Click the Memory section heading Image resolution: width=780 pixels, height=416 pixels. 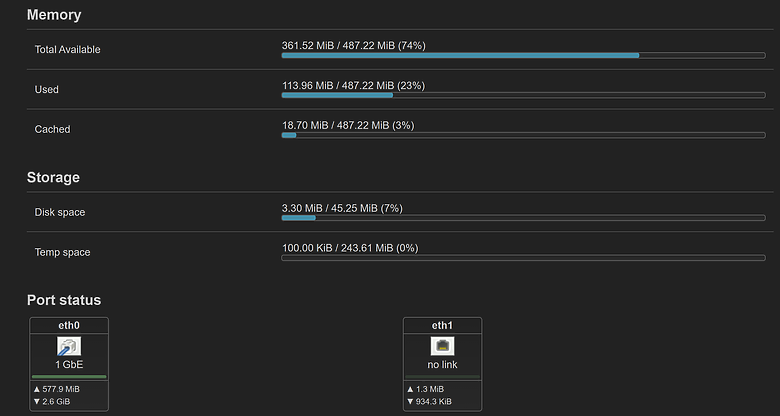coord(54,15)
